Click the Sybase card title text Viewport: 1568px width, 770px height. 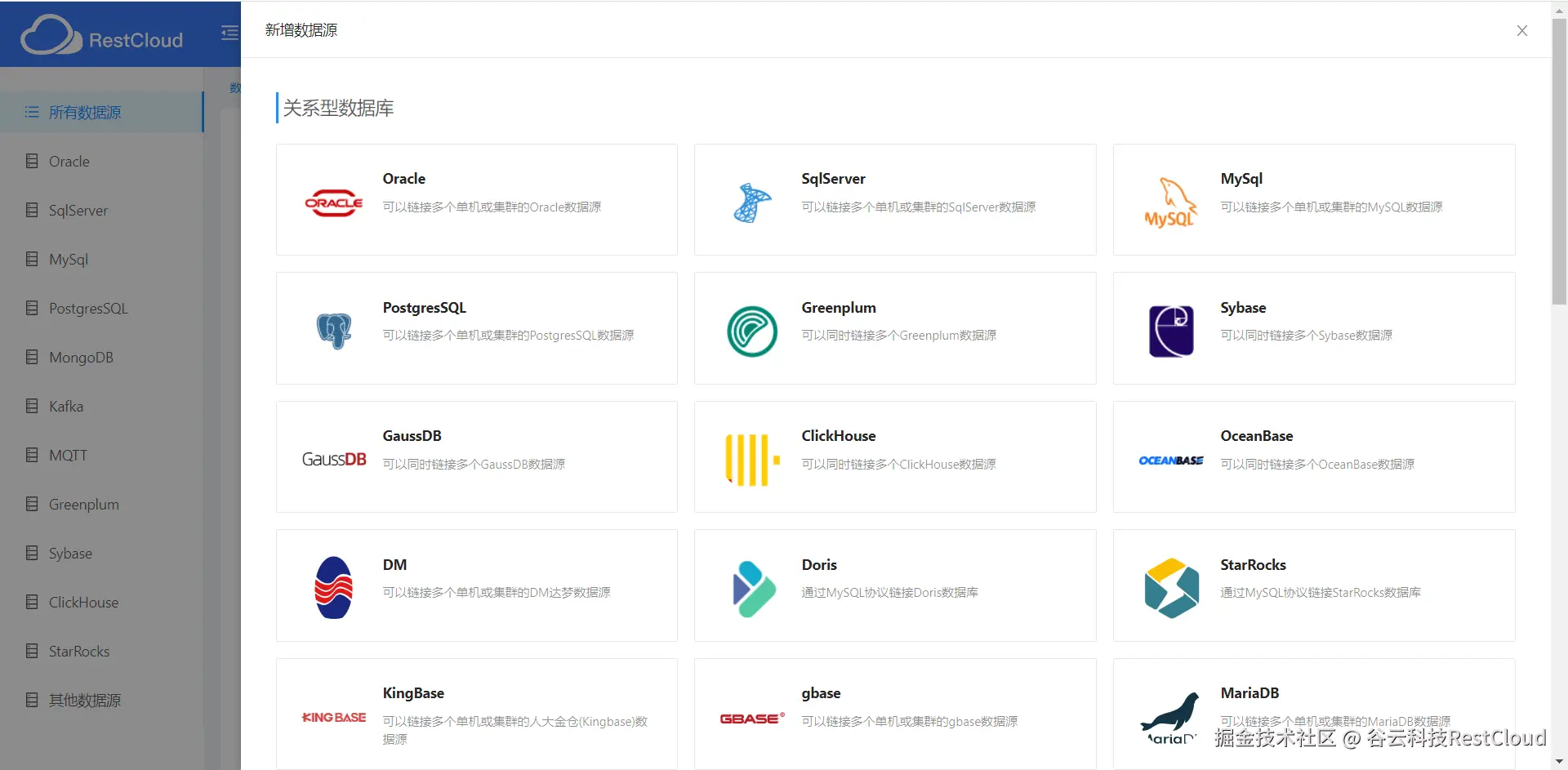pos(1243,308)
